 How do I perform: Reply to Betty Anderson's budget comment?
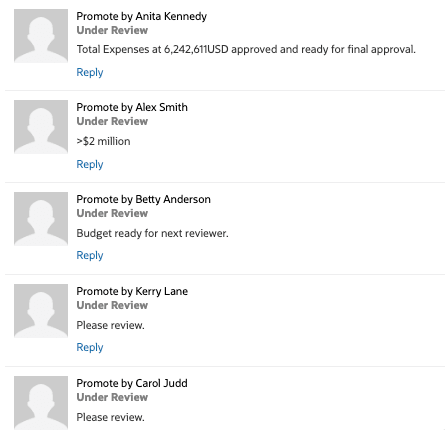click(x=90, y=255)
